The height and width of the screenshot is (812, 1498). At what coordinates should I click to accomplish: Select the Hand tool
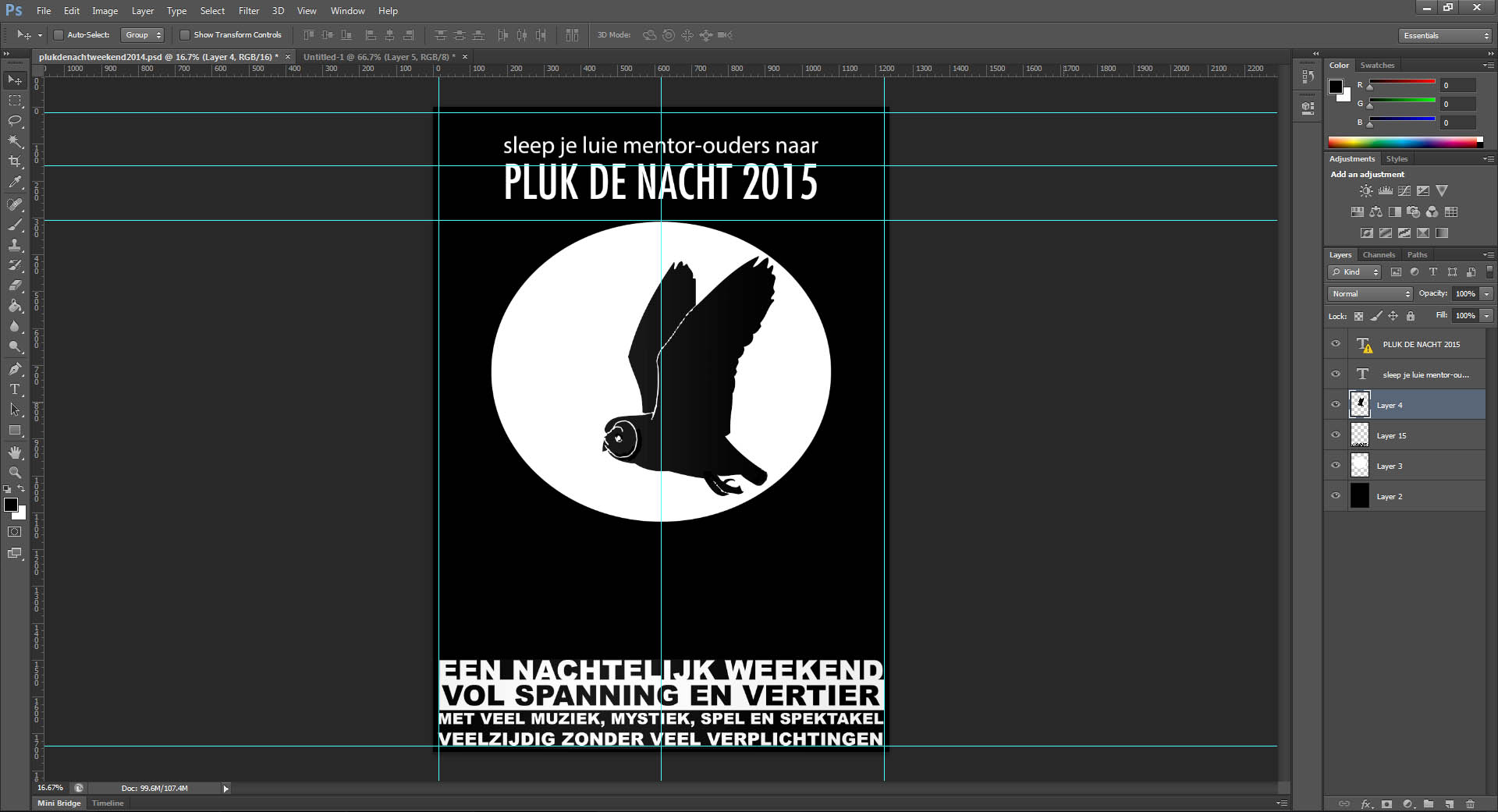(x=15, y=452)
